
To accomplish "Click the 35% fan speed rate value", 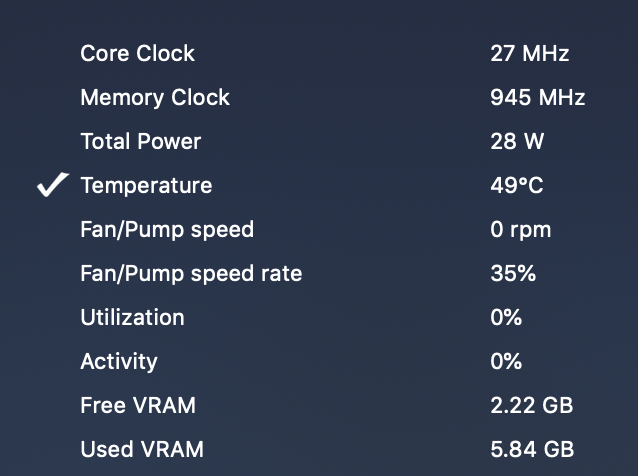I will [513, 274].
